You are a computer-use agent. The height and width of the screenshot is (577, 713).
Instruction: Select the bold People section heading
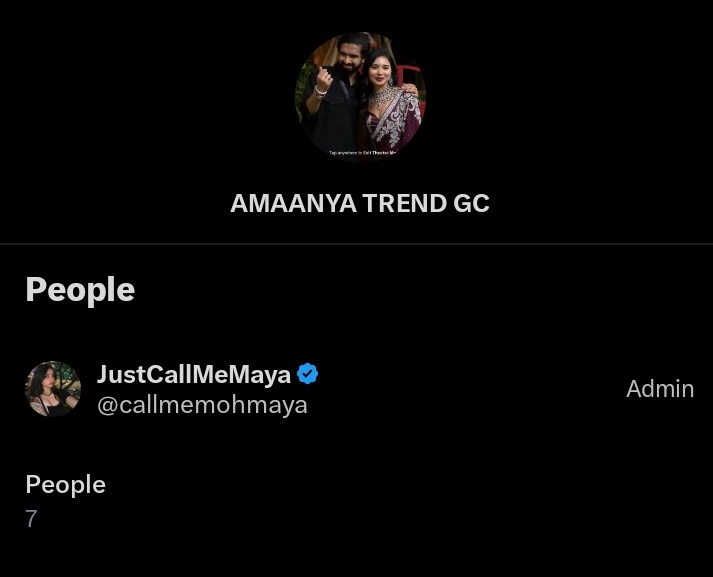point(80,290)
